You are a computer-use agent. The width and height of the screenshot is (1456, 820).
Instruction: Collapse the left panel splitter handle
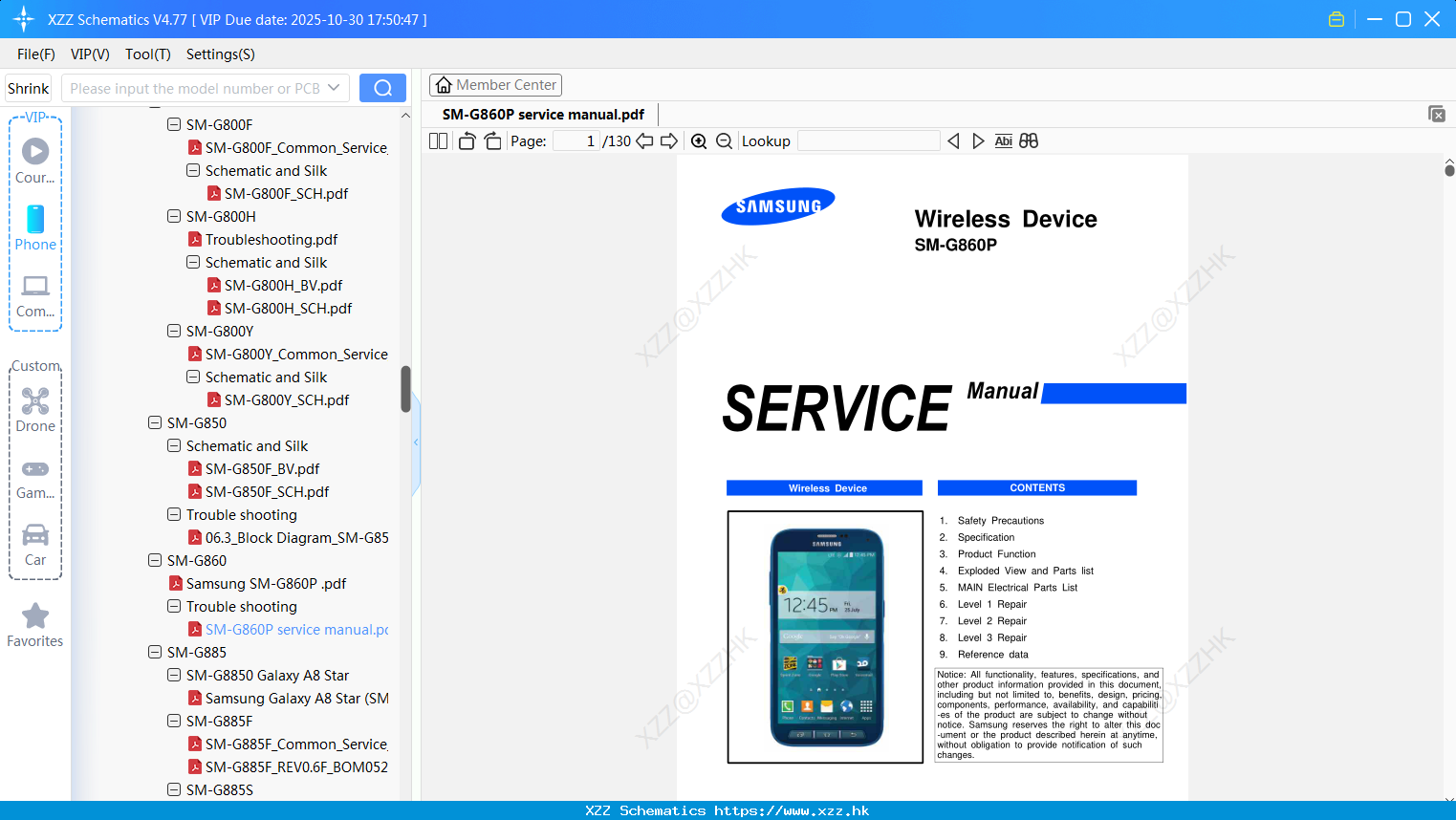click(416, 442)
